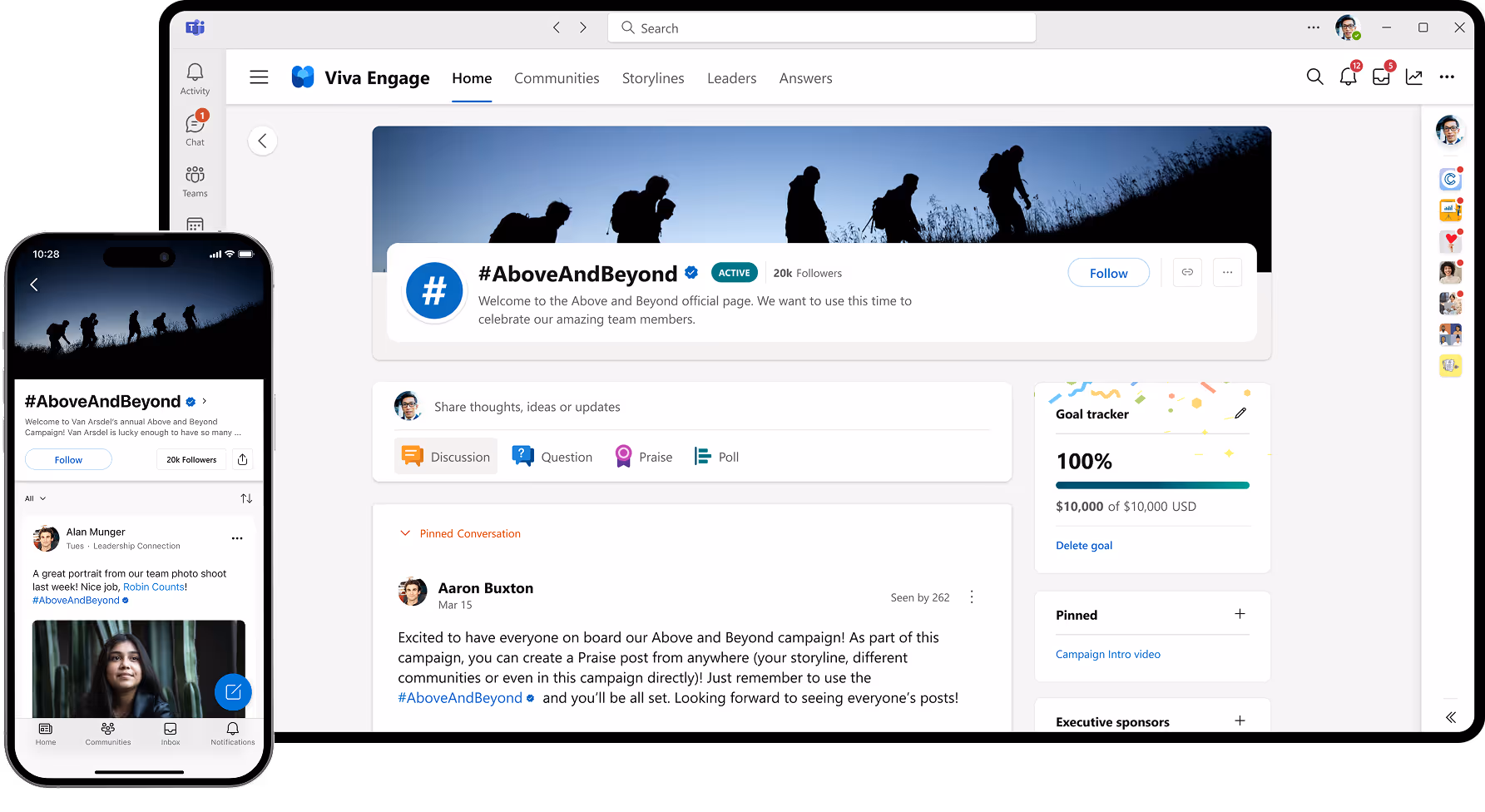Open campaign more options ellipsis button

click(1227, 272)
